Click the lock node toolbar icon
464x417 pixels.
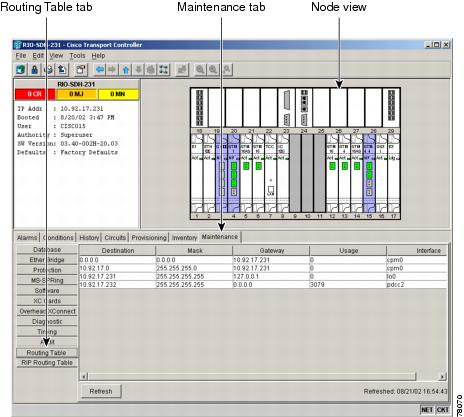34,70
